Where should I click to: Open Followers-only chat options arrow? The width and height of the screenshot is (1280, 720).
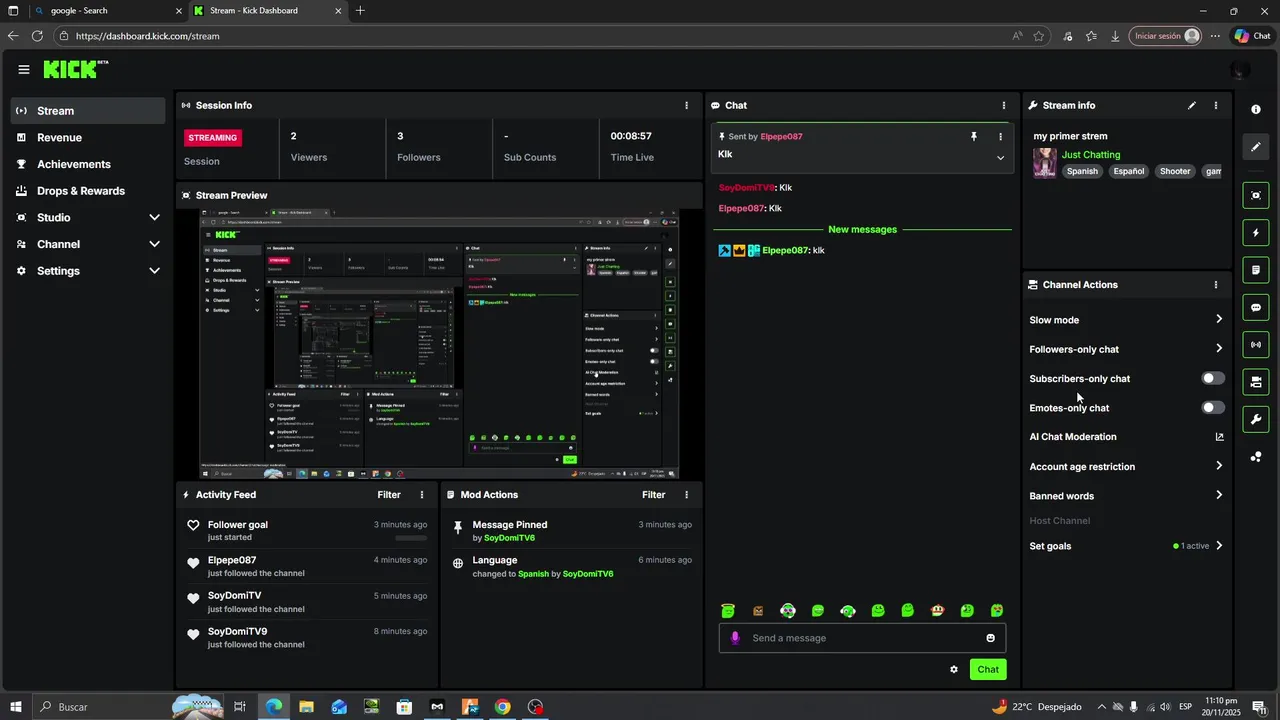pos(1219,349)
